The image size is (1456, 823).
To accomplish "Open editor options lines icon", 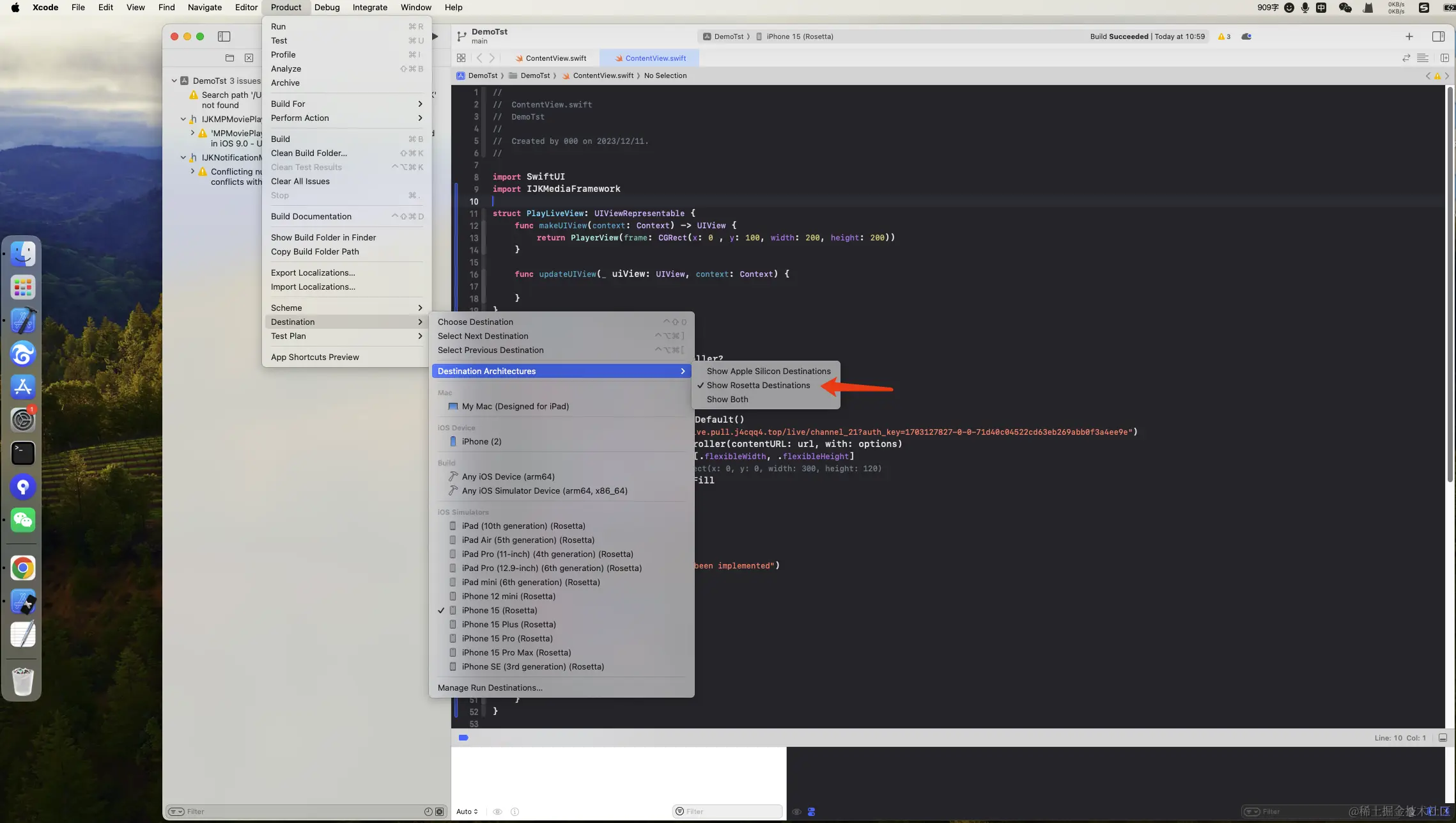I will coord(1423,58).
